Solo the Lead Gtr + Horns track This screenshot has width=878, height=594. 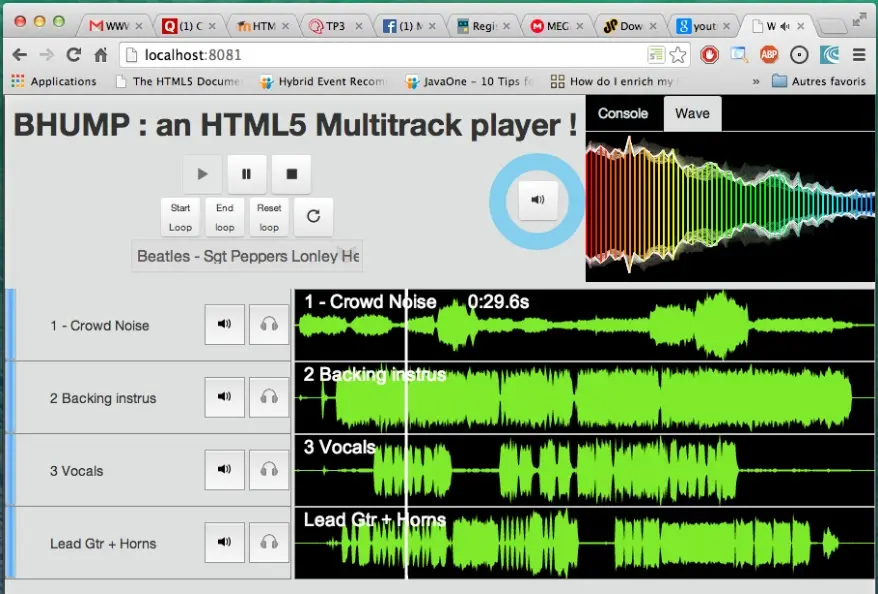click(269, 542)
